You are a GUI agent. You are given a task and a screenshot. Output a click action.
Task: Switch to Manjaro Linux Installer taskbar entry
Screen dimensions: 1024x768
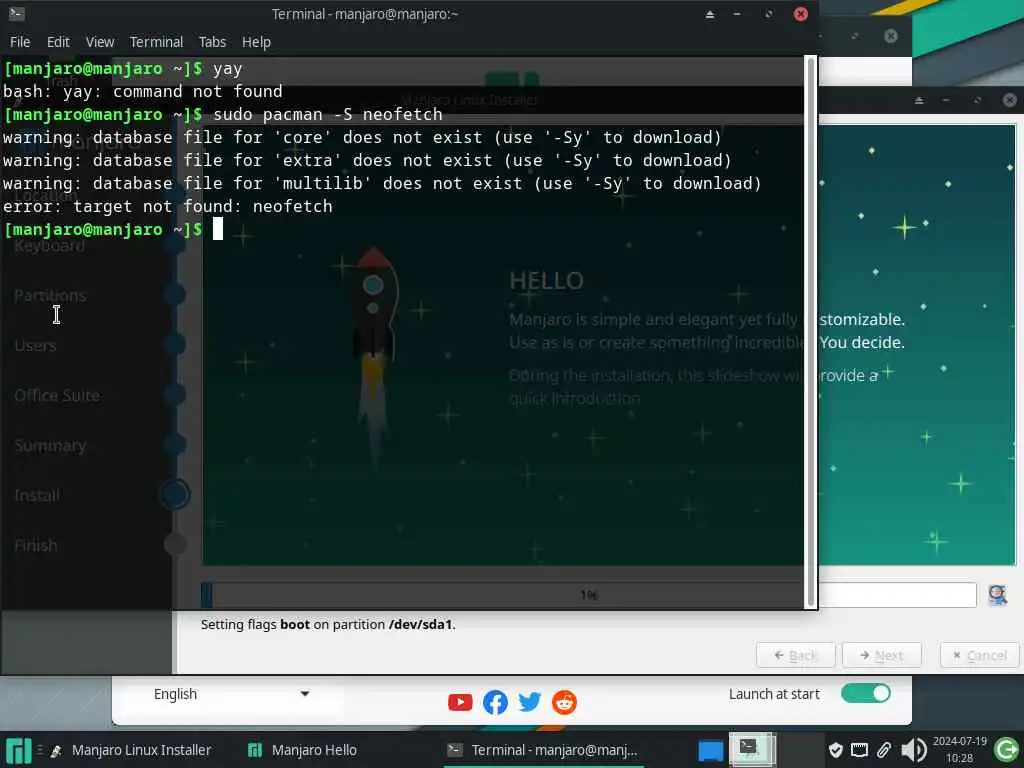131,750
